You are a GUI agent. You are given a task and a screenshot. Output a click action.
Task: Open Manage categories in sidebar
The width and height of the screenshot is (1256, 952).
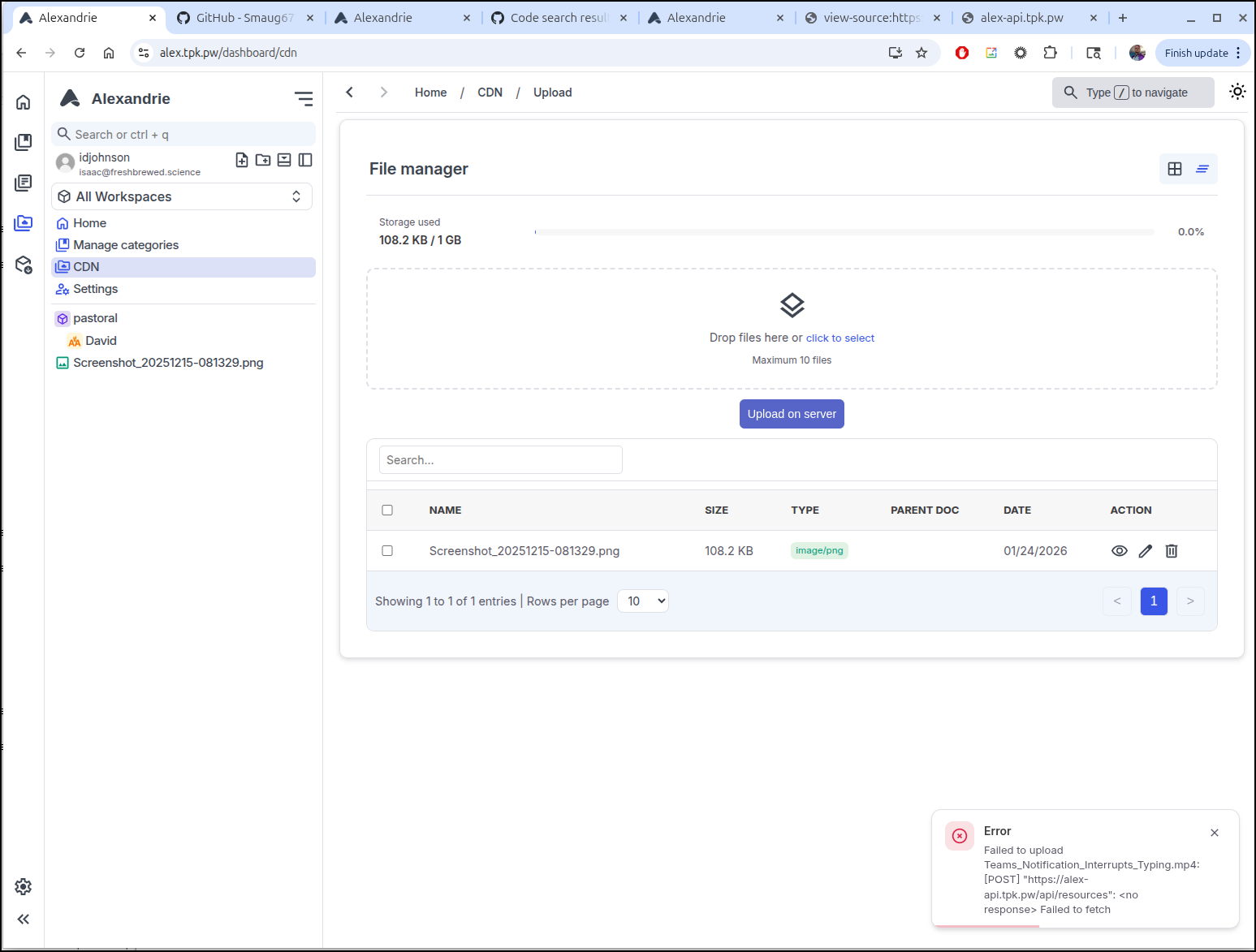click(126, 245)
